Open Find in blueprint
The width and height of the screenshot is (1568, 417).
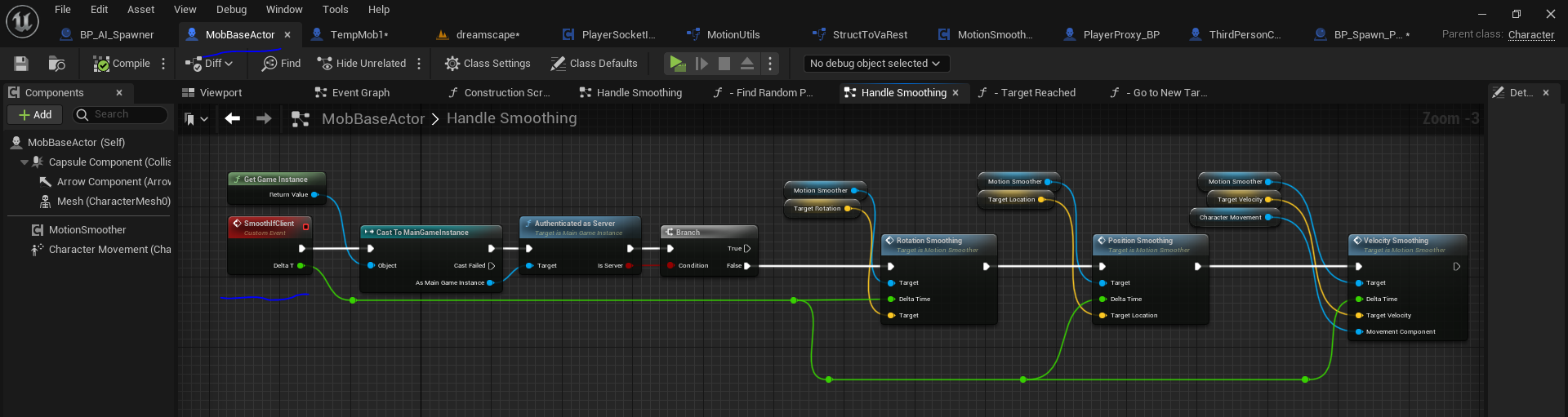281,64
